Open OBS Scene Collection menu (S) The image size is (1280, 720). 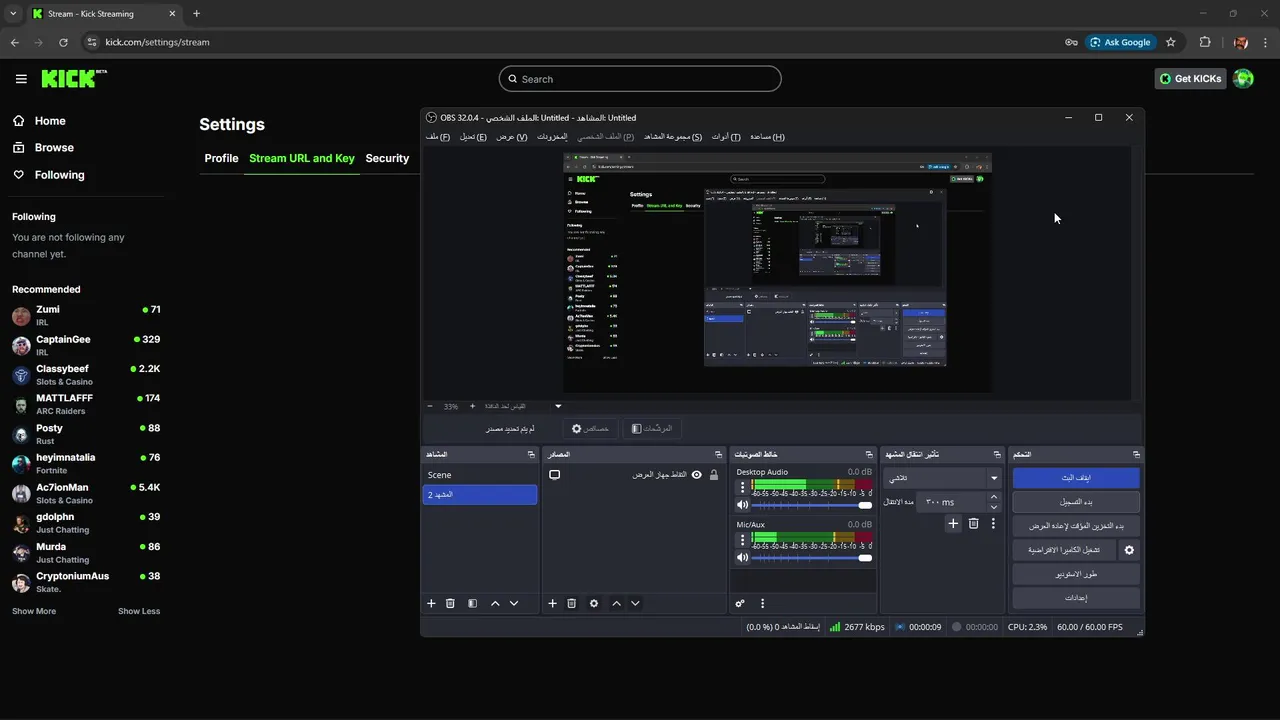click(673, 136)
